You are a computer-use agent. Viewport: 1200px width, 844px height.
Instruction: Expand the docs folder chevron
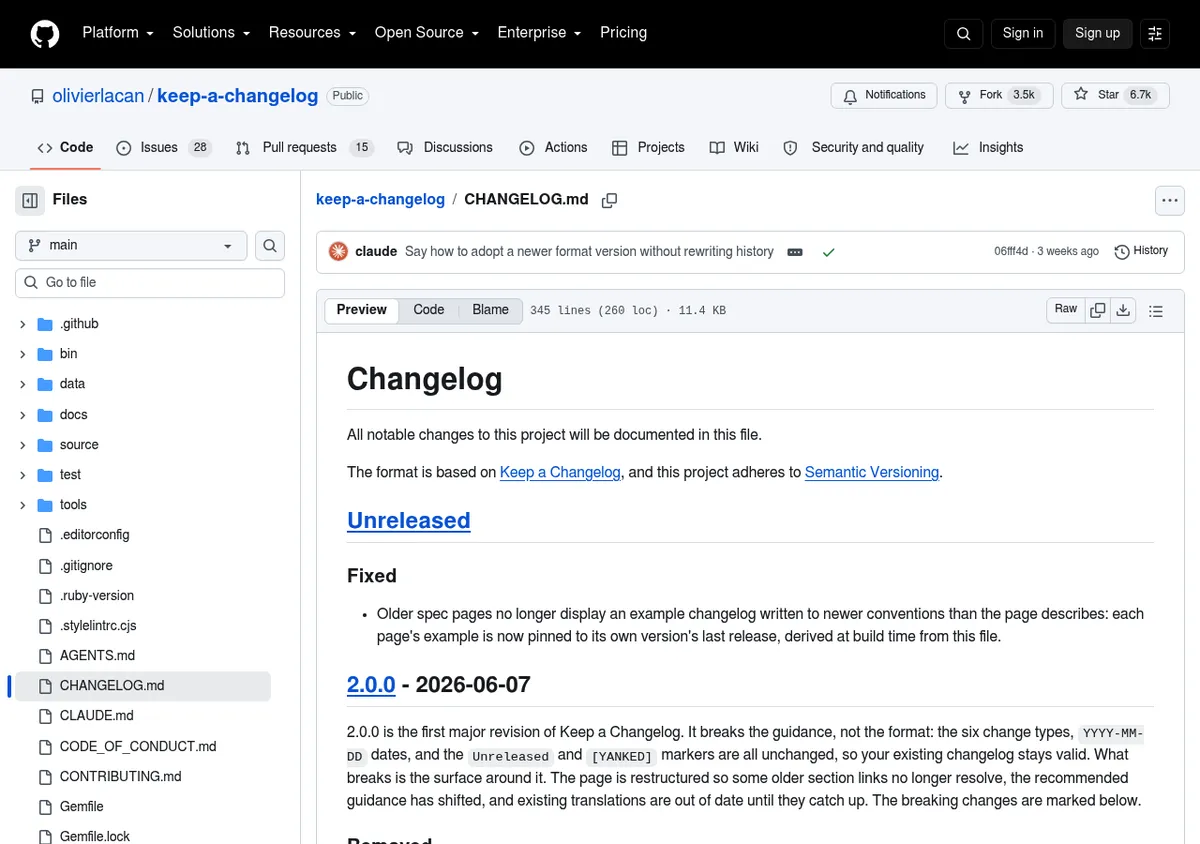tap(22, 415)
